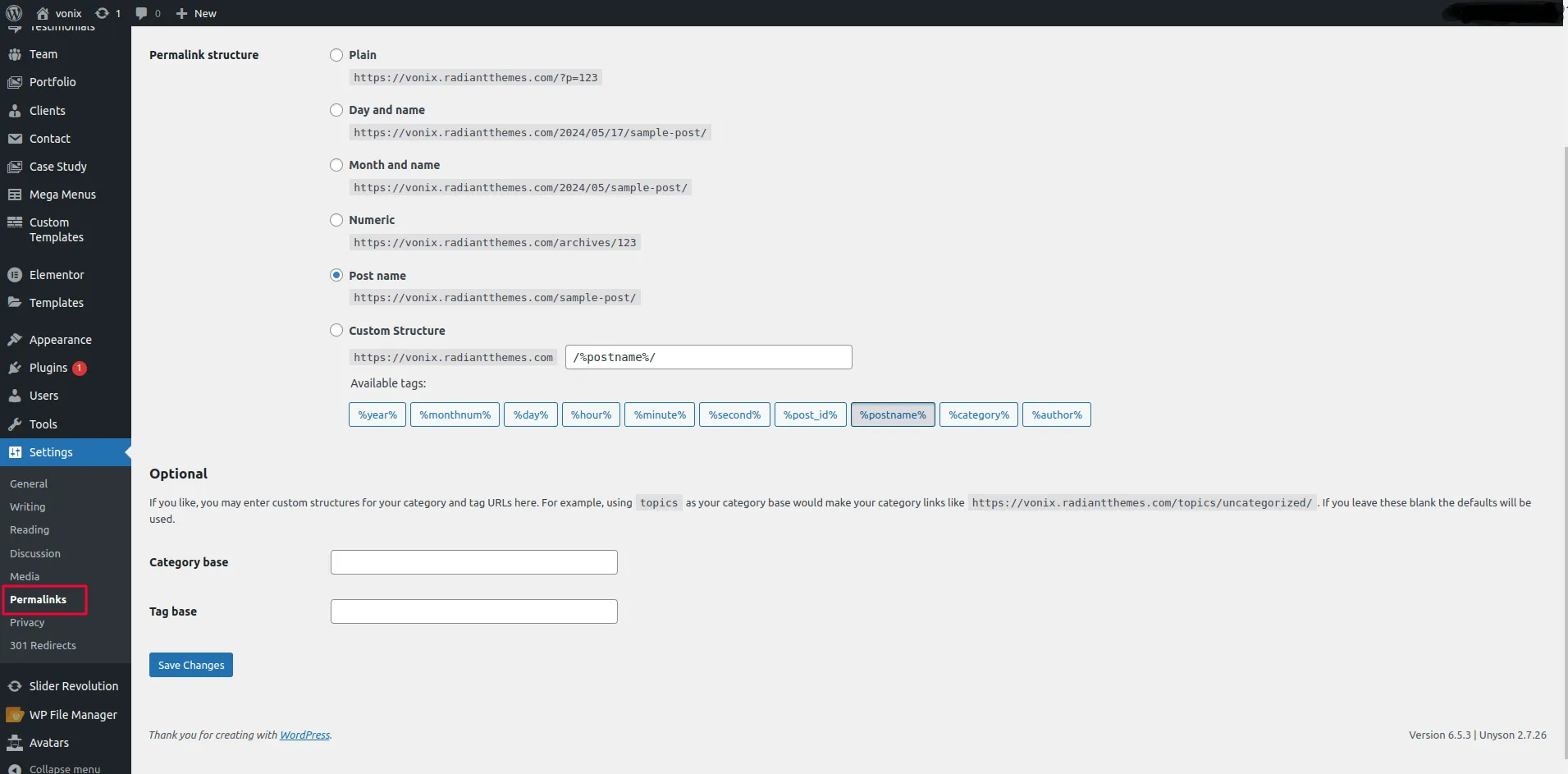The width and height of the screenshot is (1568, 774).
Task: Open 301 Redirects submenu
Action: click(x=43, y=645)
